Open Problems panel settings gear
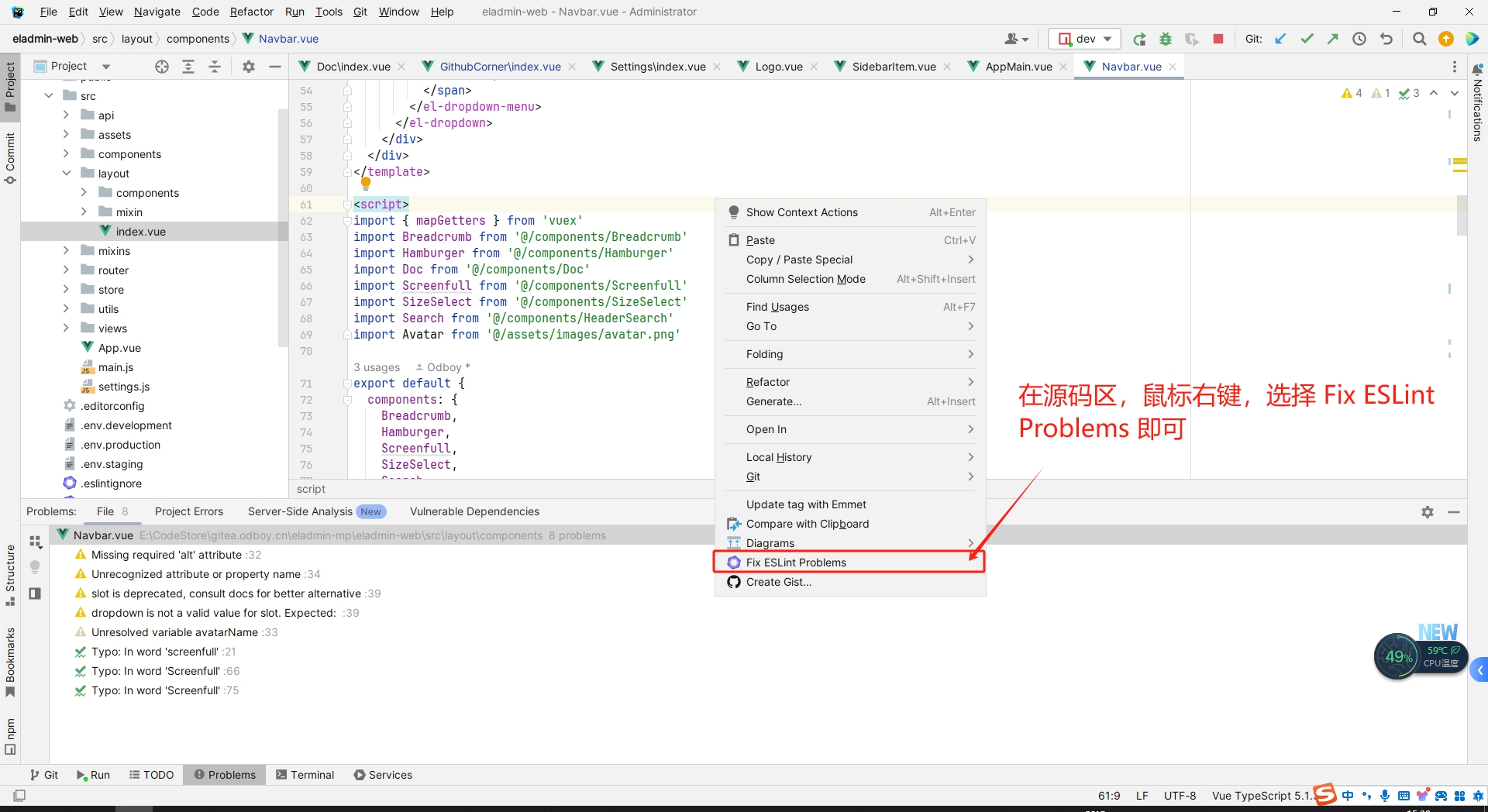Image resolution: width=1488 pixels, height=812 pixels. pos(1428,512)
